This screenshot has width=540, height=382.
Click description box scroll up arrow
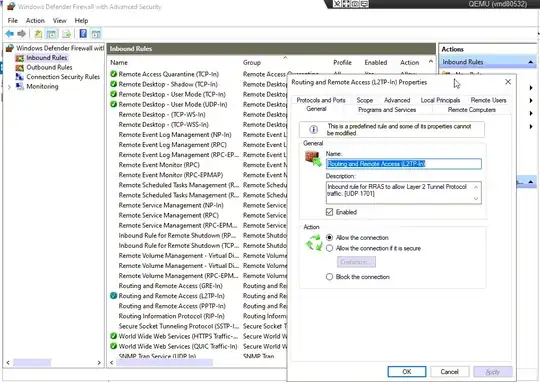tap(476, 187)
